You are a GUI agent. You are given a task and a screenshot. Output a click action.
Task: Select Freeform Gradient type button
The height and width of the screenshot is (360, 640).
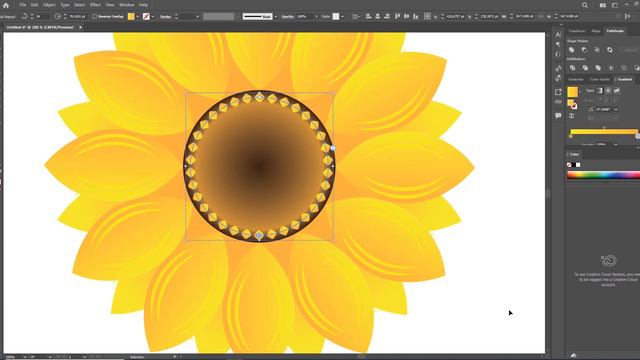pyautogui.click(x=616, y=91)
